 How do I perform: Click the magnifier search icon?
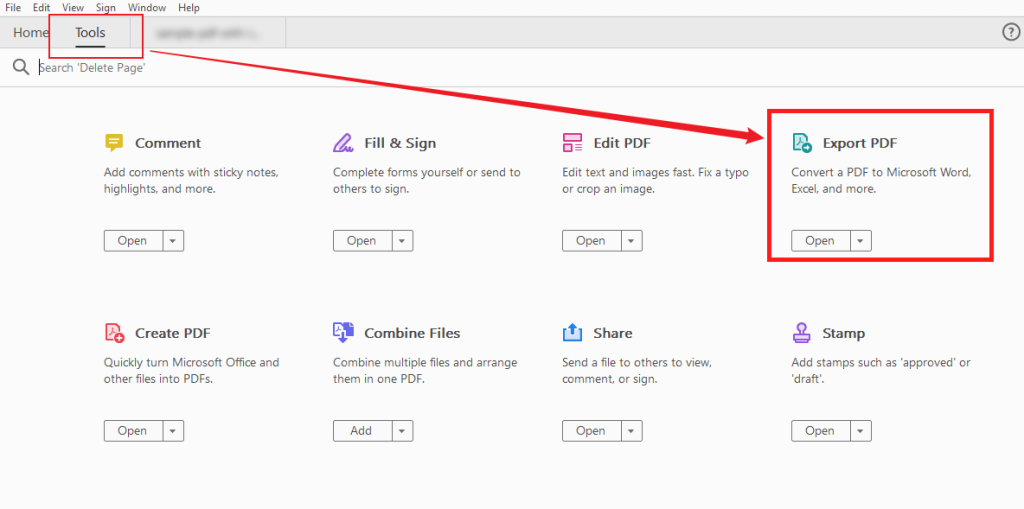tap(21, 67)
